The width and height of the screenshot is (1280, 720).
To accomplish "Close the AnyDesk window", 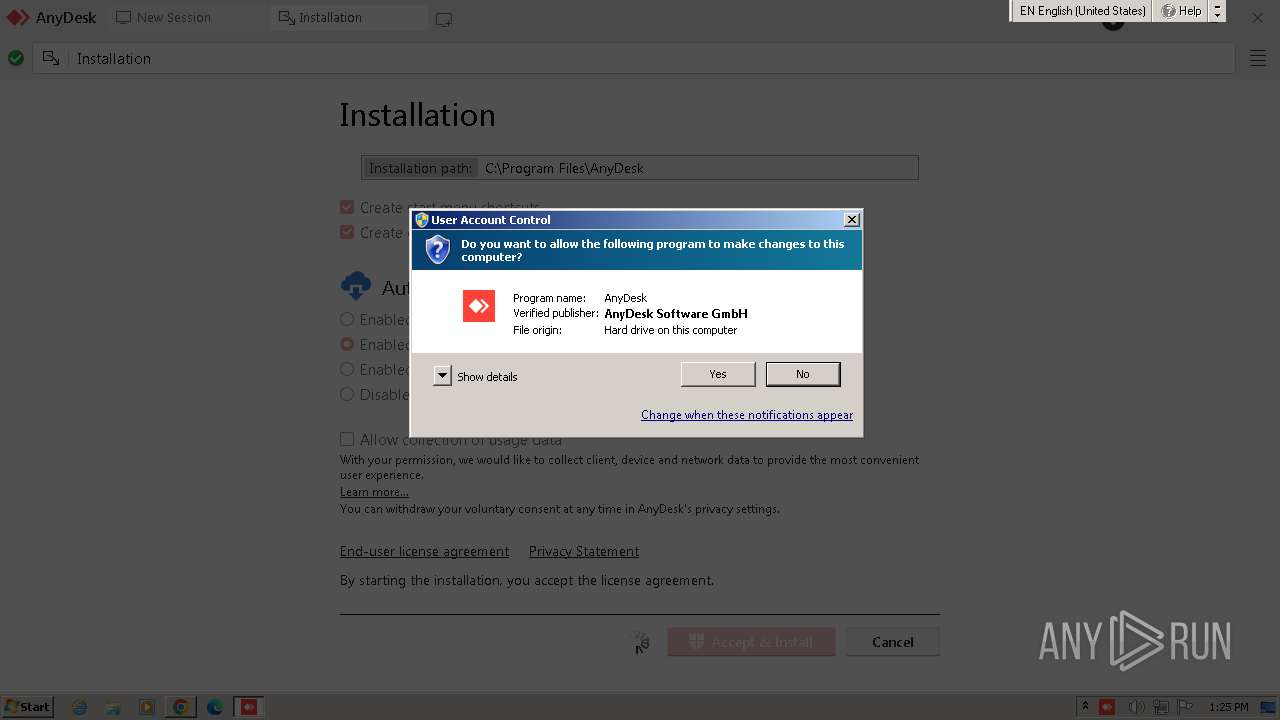I will coord(1258,18).
